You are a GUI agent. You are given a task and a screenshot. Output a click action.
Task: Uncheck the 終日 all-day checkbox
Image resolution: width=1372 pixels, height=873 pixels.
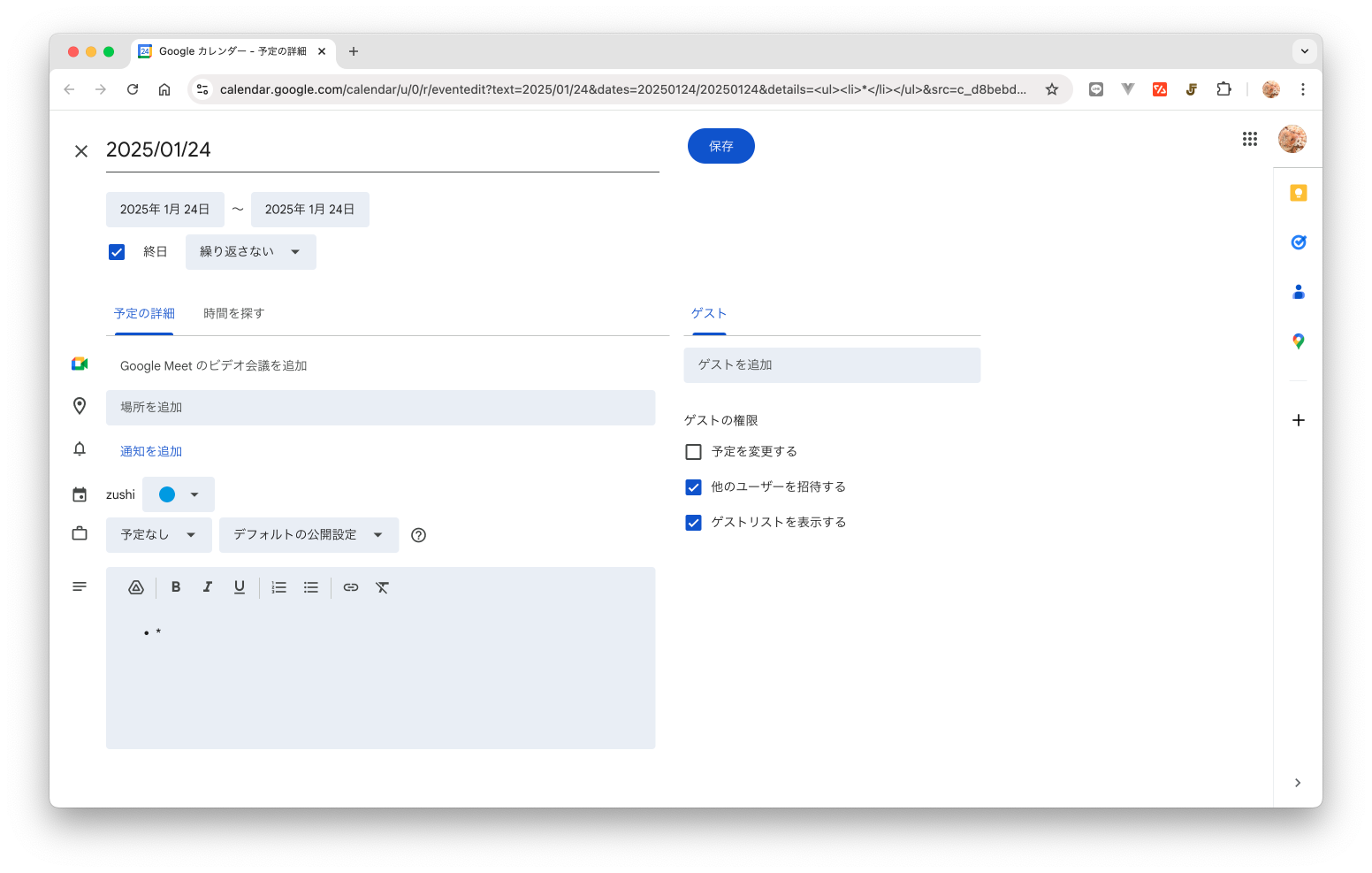click(x=117, y=252)
